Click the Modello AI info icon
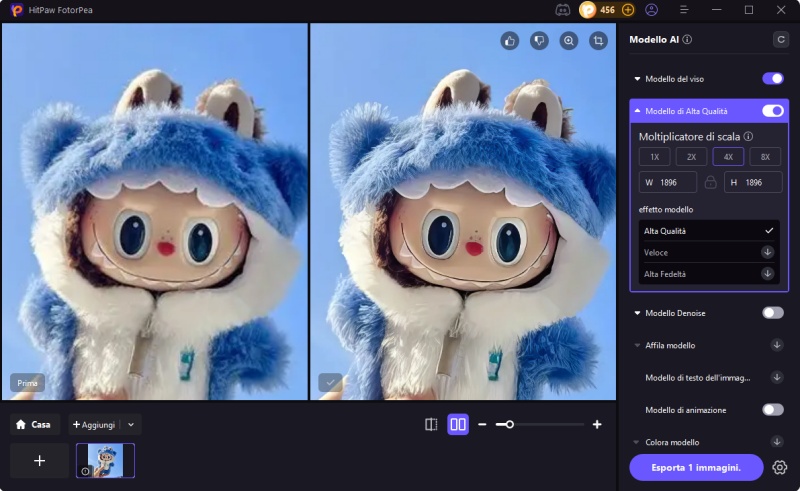Screen dimensions: 800x491 687,39
